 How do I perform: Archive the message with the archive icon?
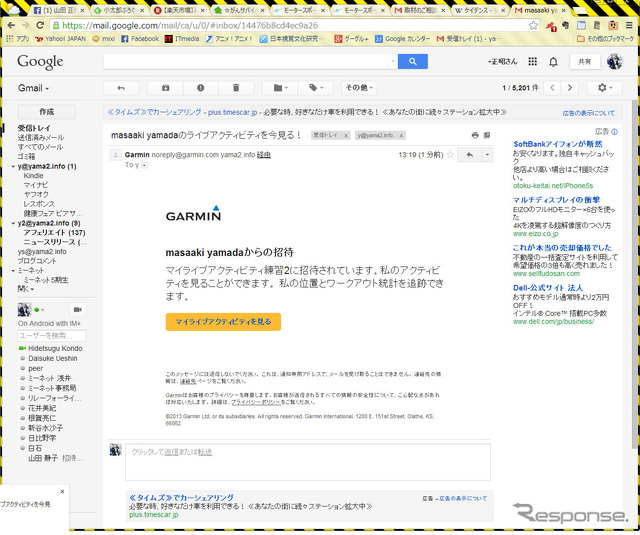pos(165,88)
